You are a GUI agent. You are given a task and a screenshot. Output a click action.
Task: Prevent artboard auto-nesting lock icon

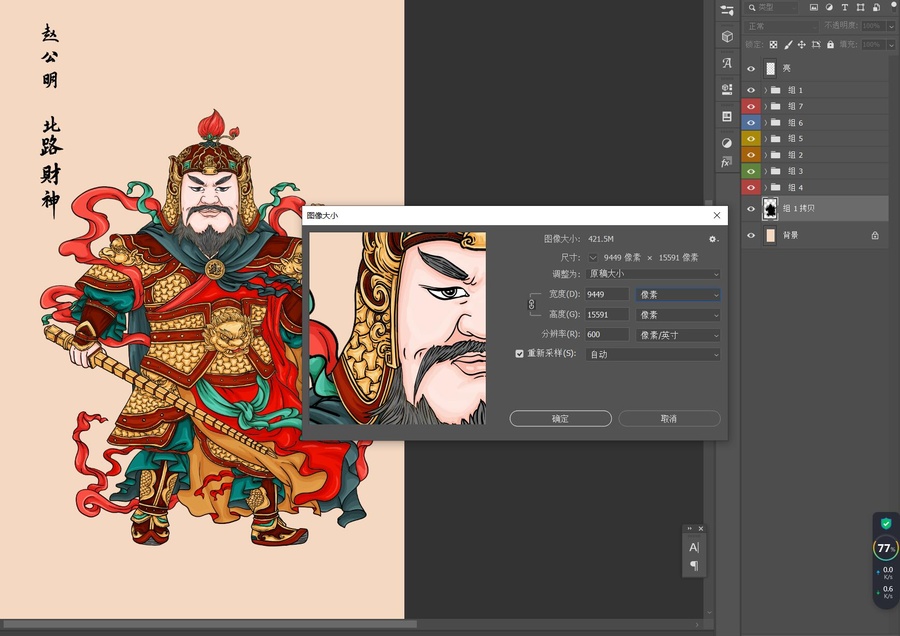[x=816, y=44]
